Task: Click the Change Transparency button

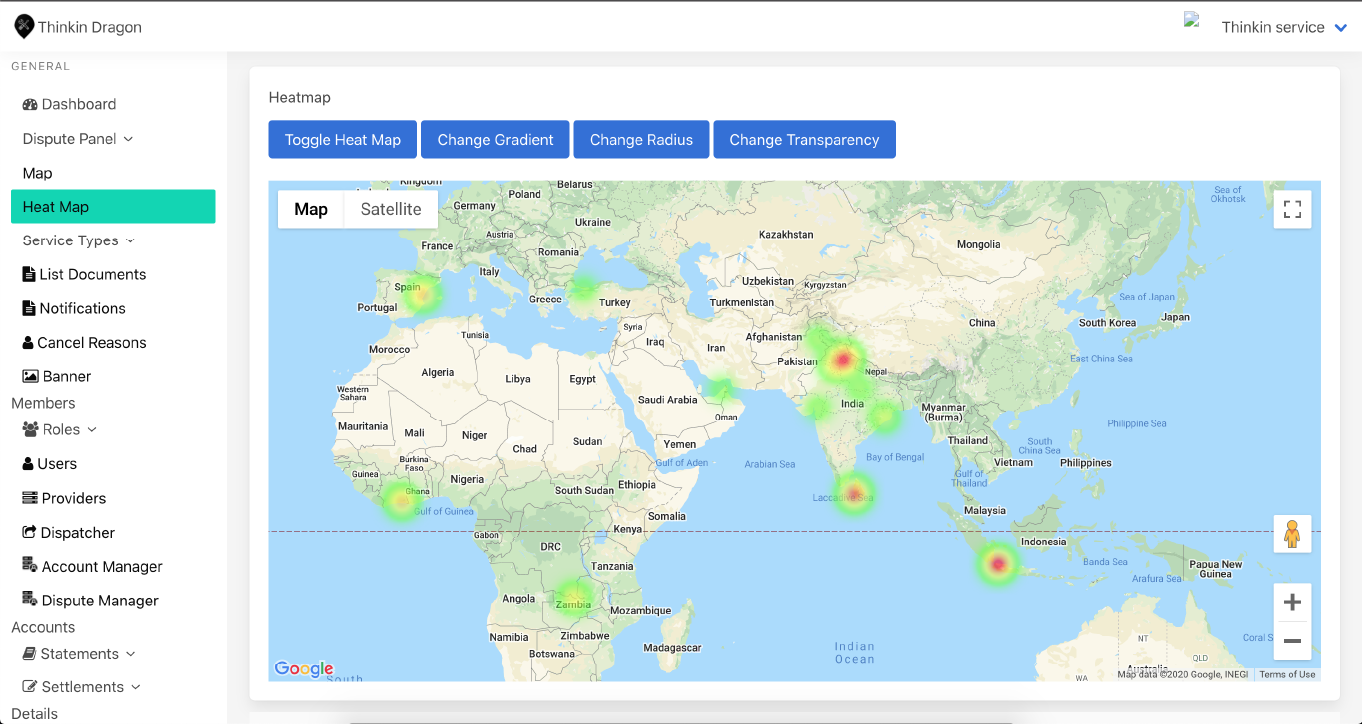Action: [804, 140]
